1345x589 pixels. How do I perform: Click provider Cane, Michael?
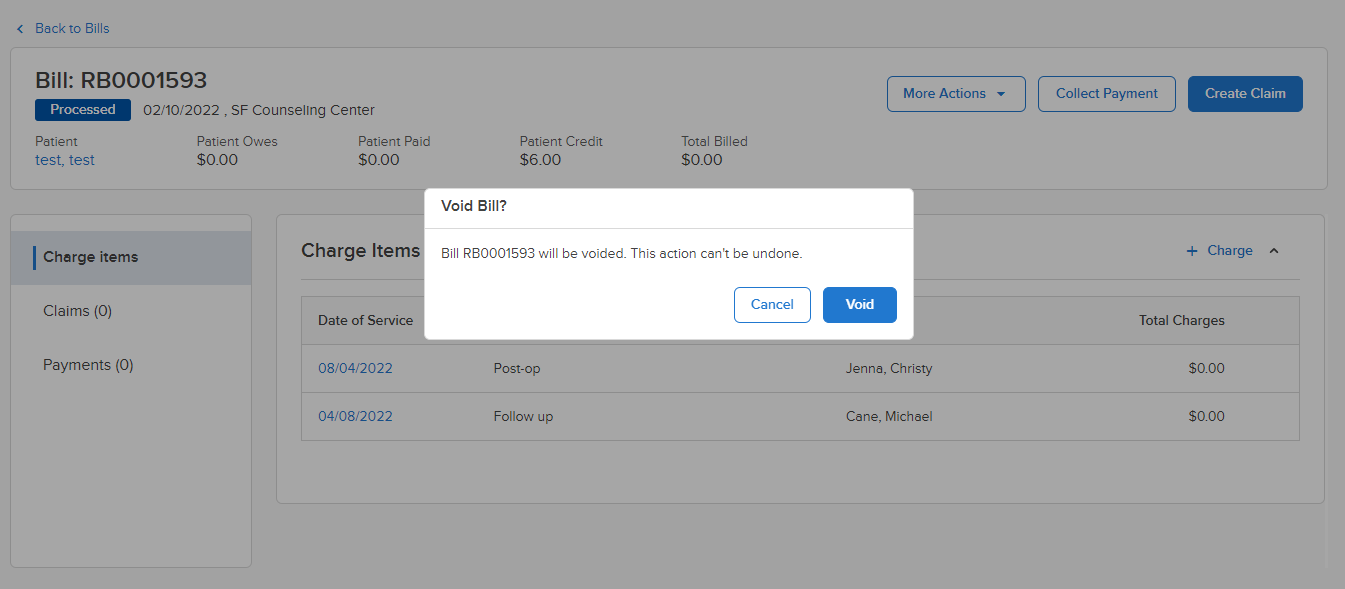click(889, 416)
